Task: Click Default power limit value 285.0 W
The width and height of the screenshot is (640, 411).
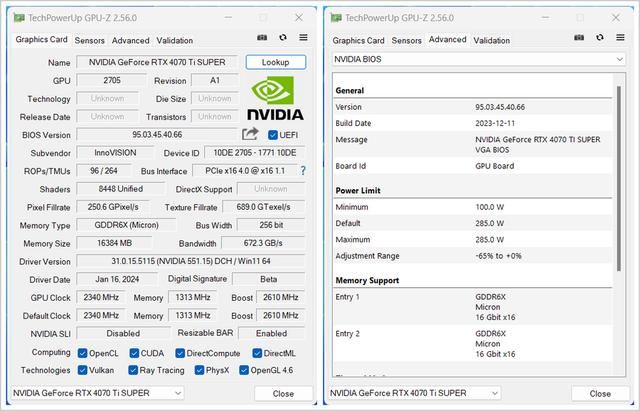Action: click(x=489, y=223)
